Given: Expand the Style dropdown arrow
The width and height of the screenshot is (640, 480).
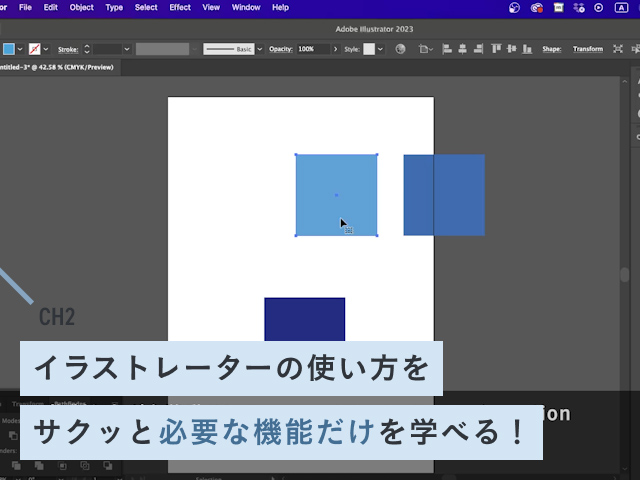Looking at the screenshot, I should pyautogui.click(x=380, y=49).
